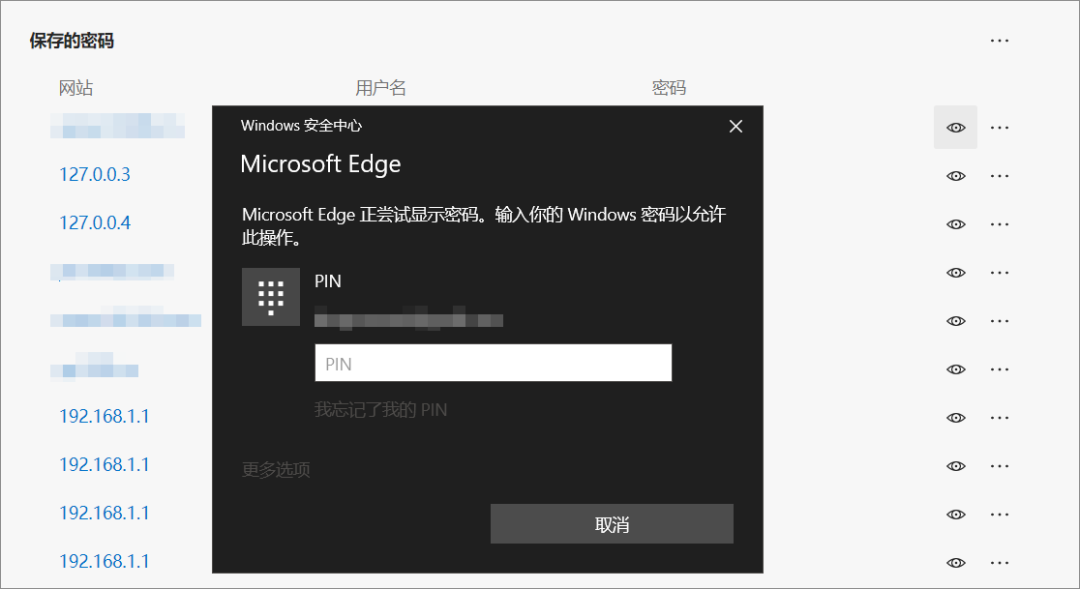Toggle the highlighted eye icon in first row
Viewport: 1080px width, 589px height.
pyautogui.click(x=956, y=128)
